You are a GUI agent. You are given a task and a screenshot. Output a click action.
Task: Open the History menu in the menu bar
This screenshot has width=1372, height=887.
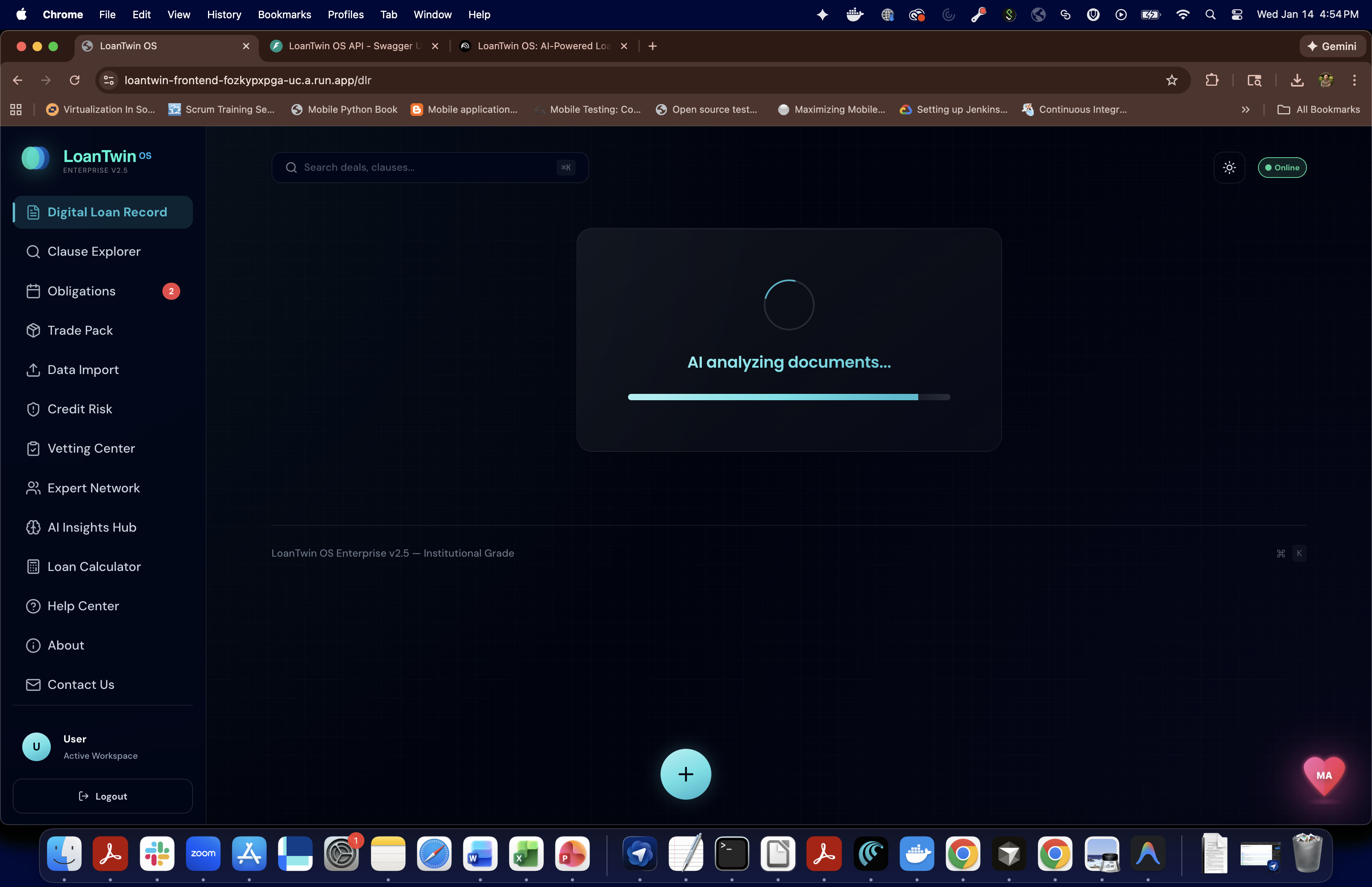[x=224, y=14]
